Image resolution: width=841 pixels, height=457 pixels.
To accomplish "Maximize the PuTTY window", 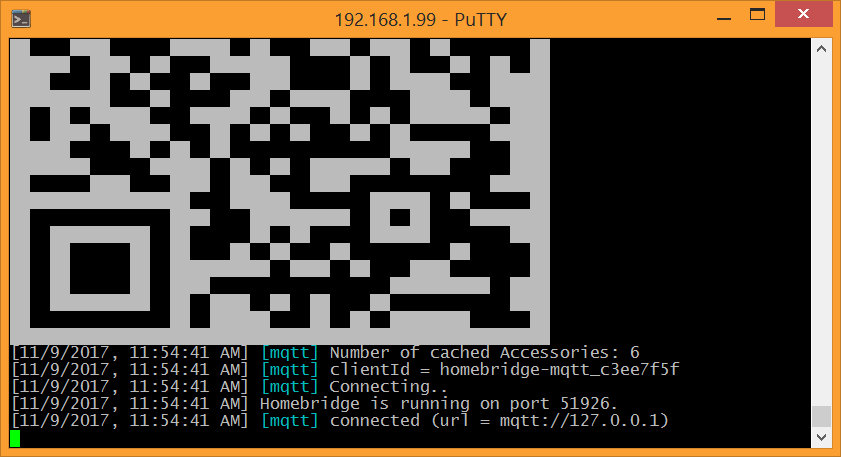I will 757,14.
